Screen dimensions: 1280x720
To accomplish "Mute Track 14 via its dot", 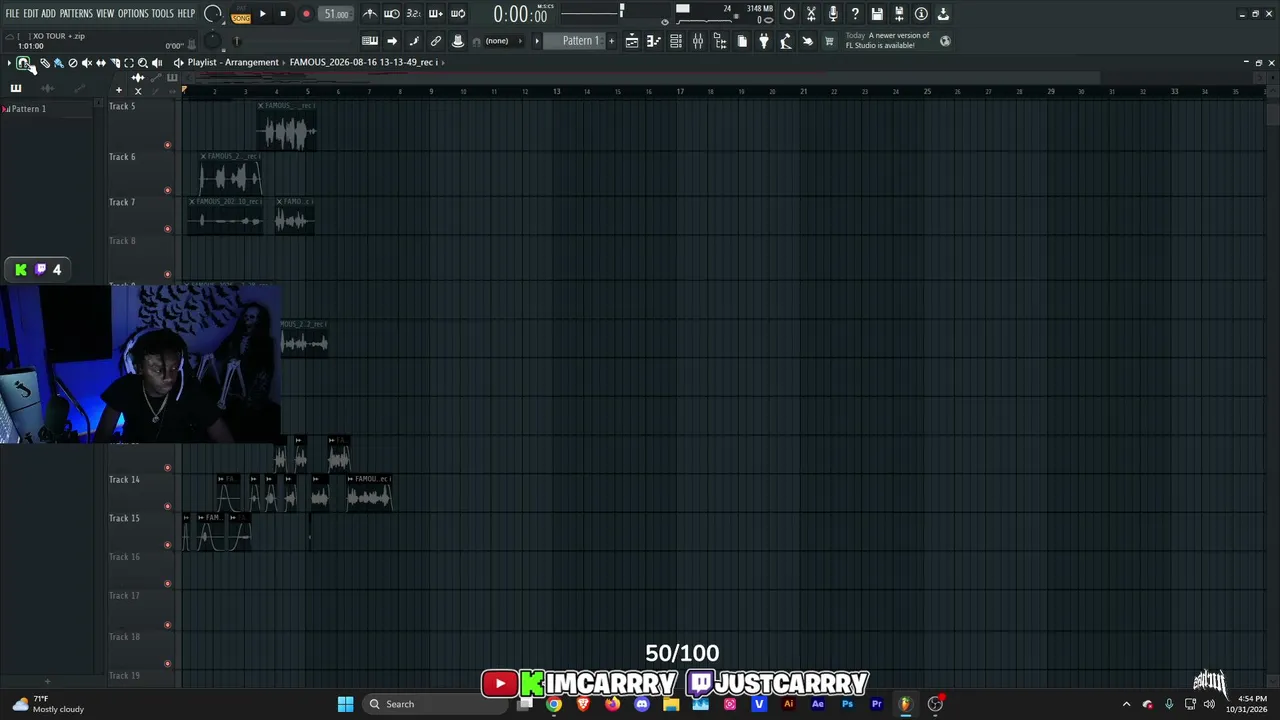I will [x=167, y=506].
